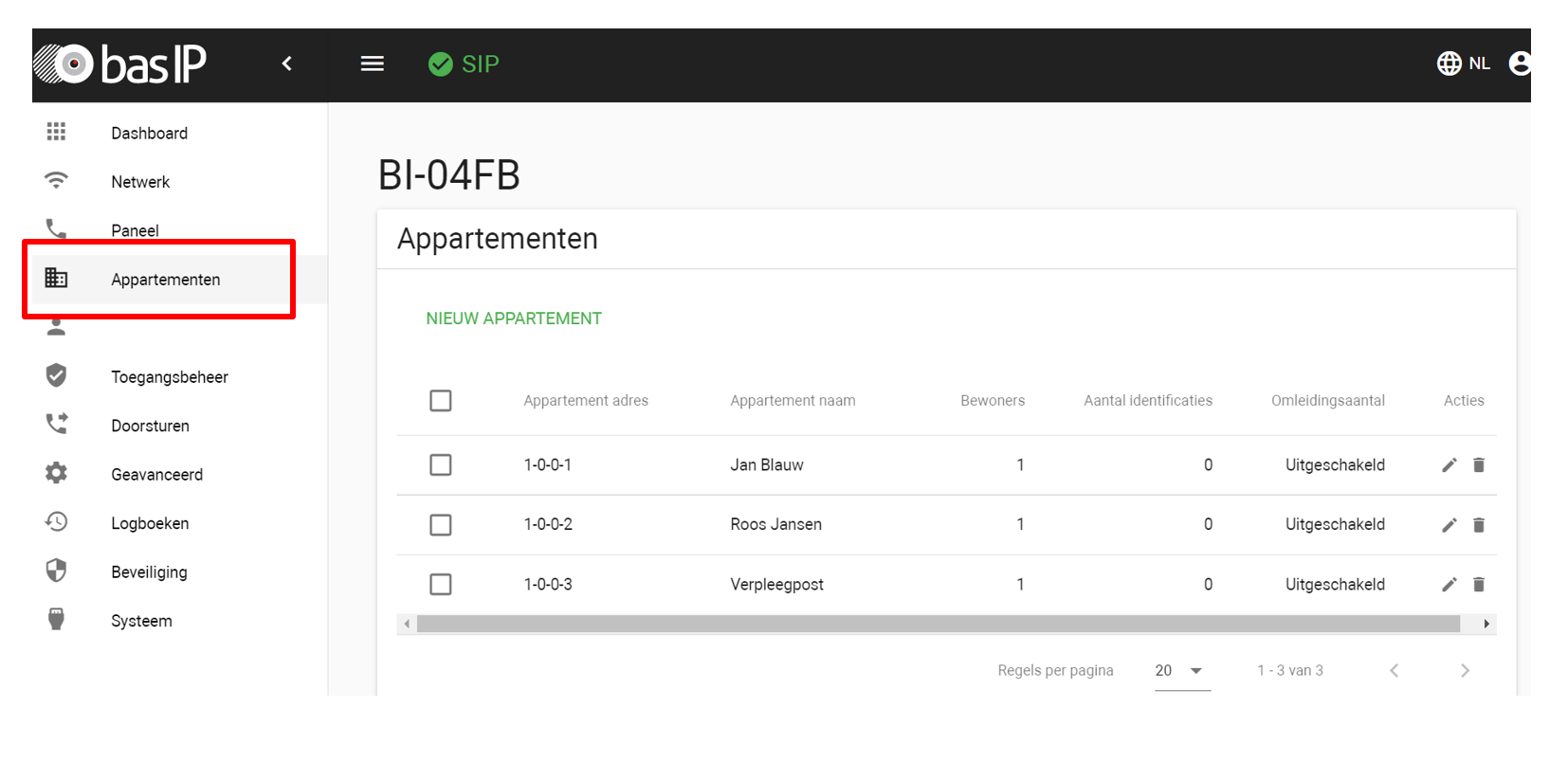The width and height of the screenshot is (1568, 763).
Task: Open the rows per page dropdown showing 20
Action: [x=1182, y=670]
